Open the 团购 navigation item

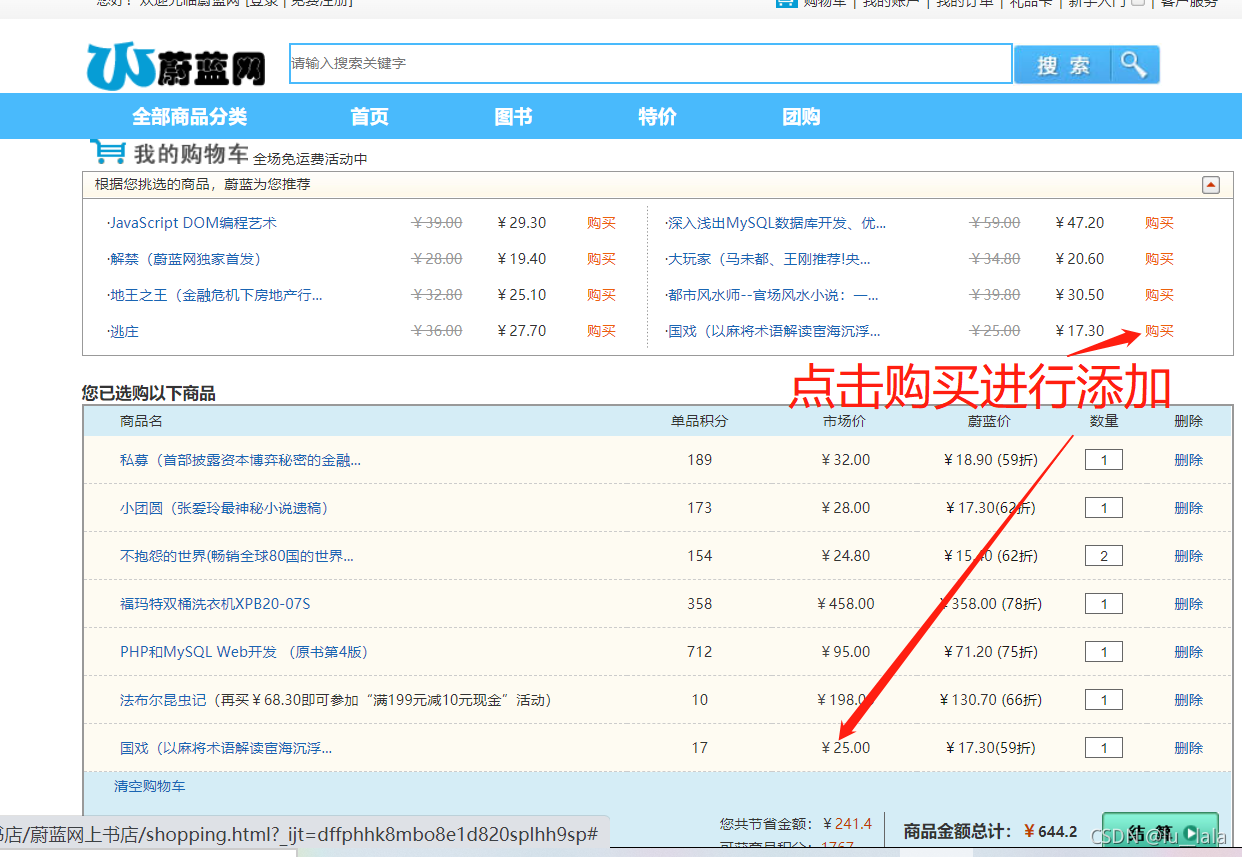pos(801,117)
